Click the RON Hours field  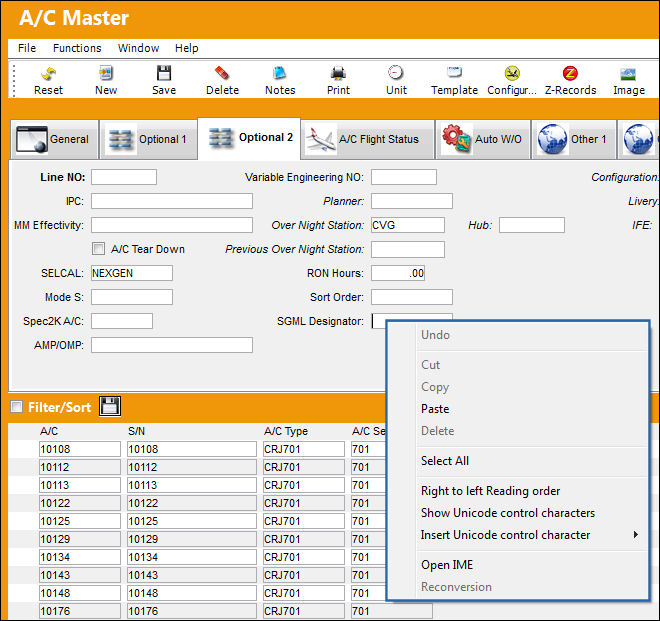pos(398,273)
